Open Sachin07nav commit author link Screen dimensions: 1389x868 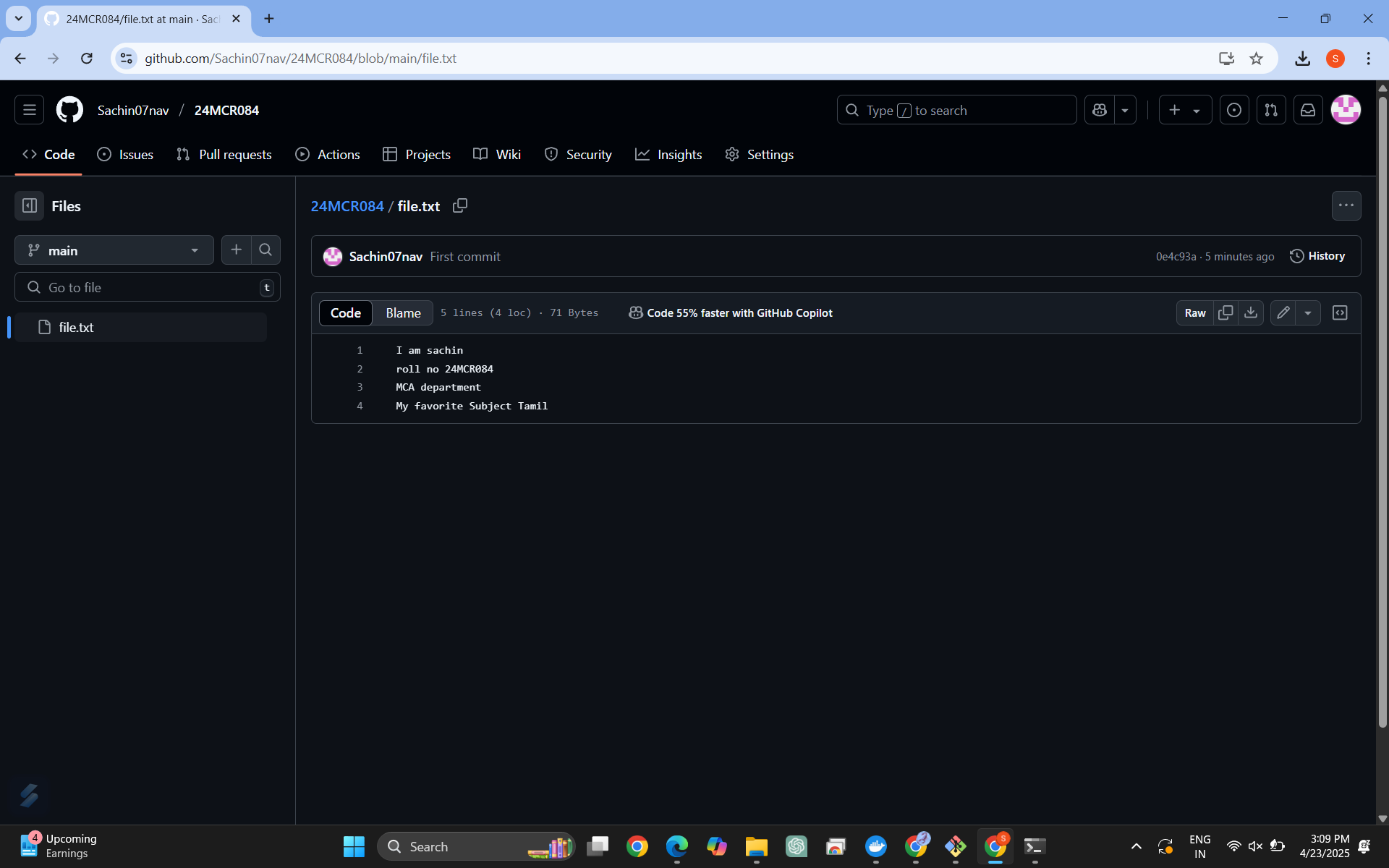click(x=386, y=257)
